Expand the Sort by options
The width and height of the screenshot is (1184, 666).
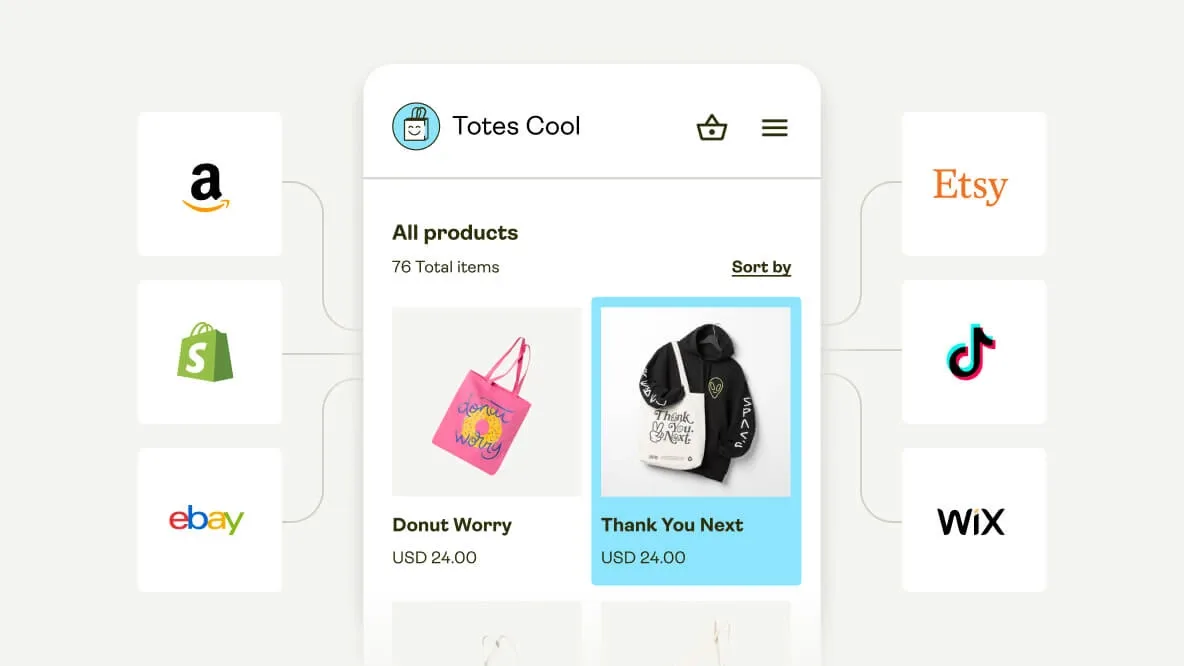pos(761,267)
